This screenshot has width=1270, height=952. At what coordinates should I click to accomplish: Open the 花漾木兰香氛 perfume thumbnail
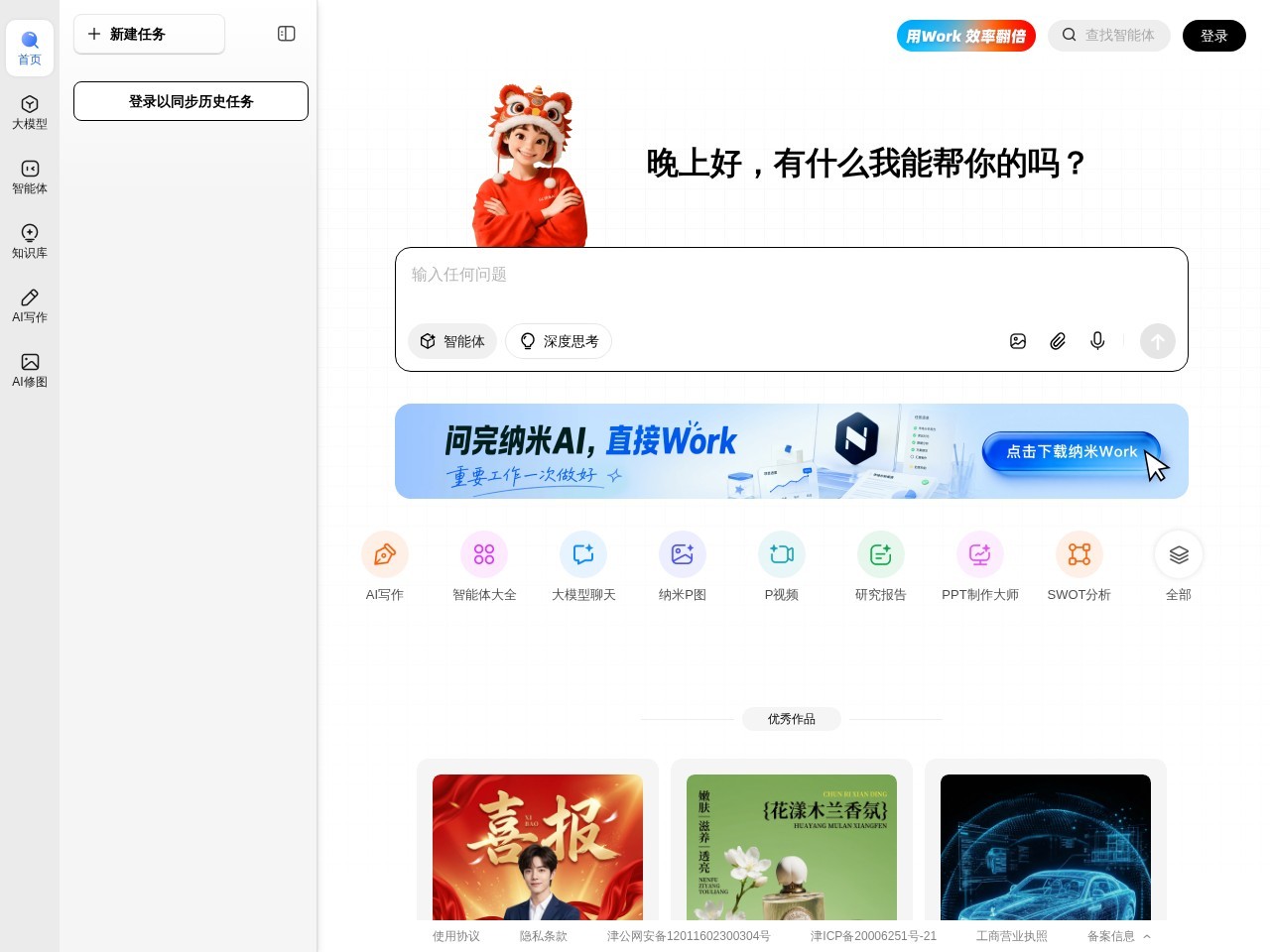tap(792, 847)
